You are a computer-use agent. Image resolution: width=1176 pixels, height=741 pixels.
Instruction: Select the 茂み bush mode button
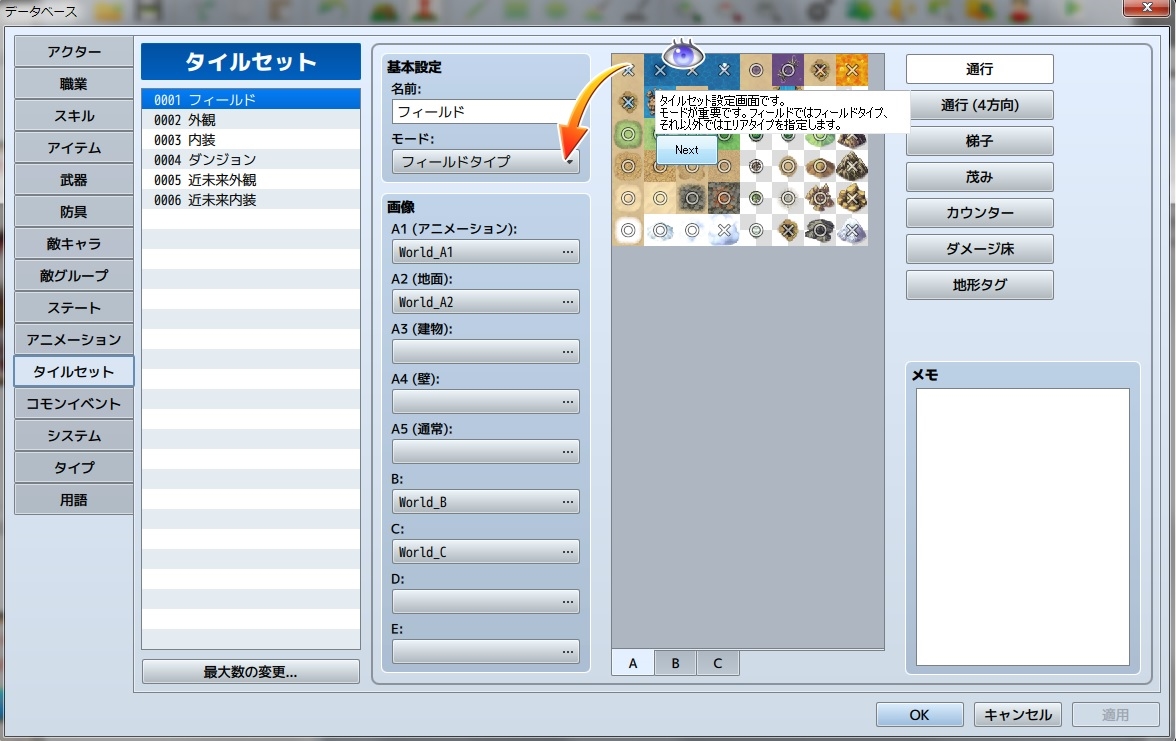point(980,177)
